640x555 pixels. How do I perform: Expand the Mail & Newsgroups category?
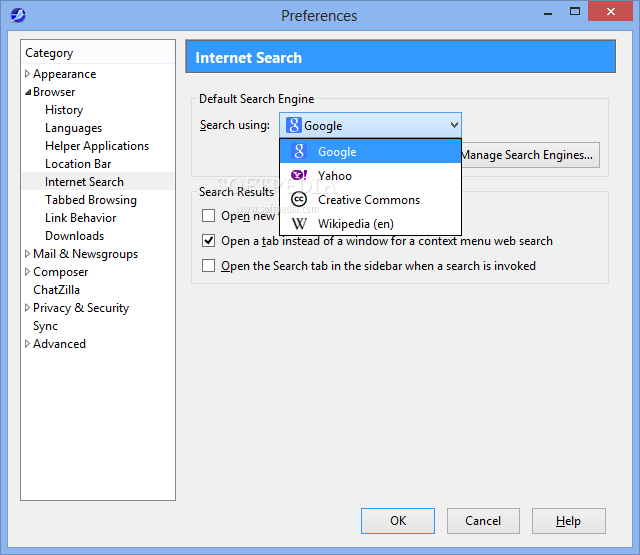pyautogui.click(x=27, y=254)
